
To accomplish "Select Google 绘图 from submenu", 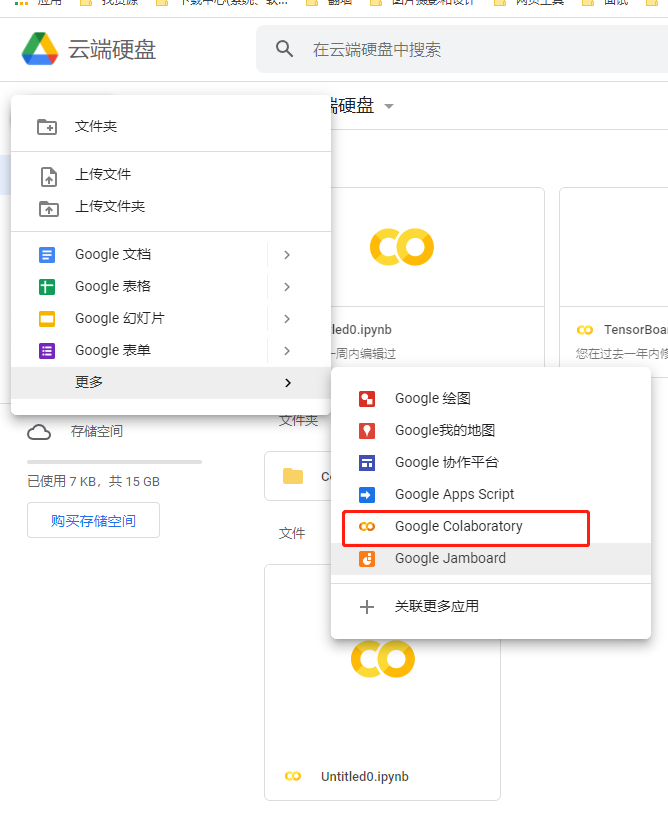I will (491, 398).
